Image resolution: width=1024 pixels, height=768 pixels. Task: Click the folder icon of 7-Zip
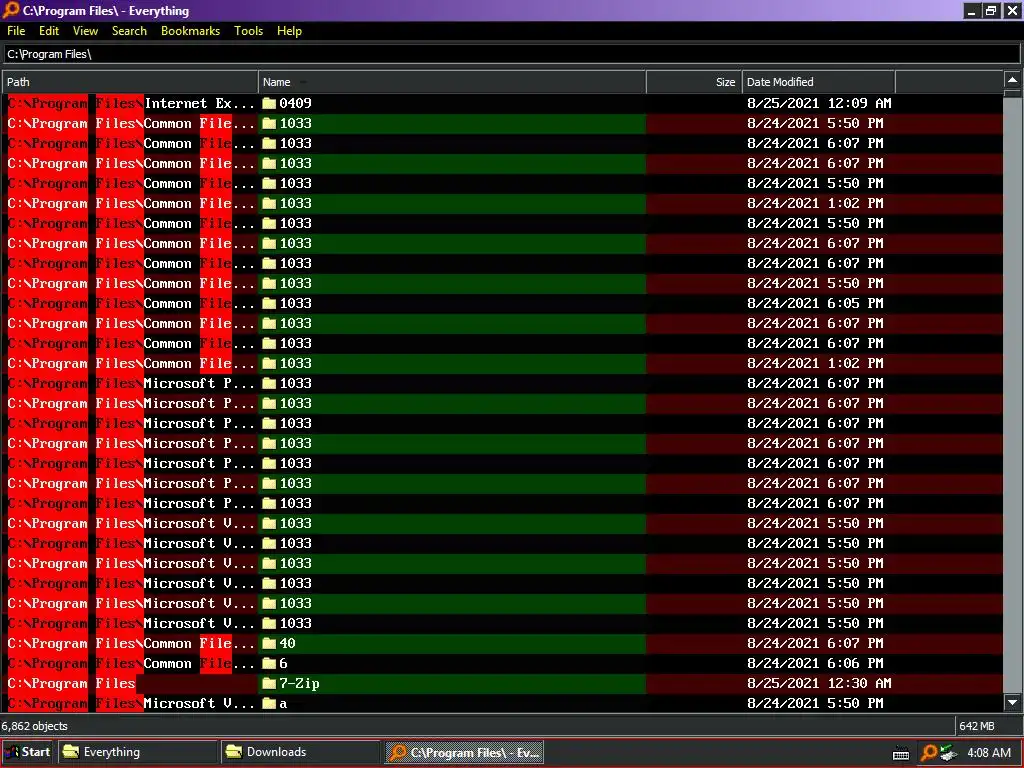[269, 684]
